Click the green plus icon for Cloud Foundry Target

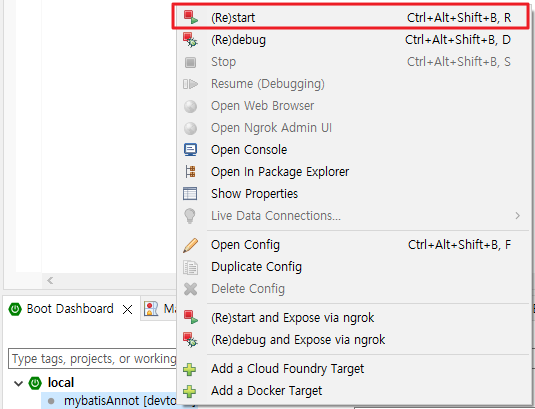click(190, 369)
